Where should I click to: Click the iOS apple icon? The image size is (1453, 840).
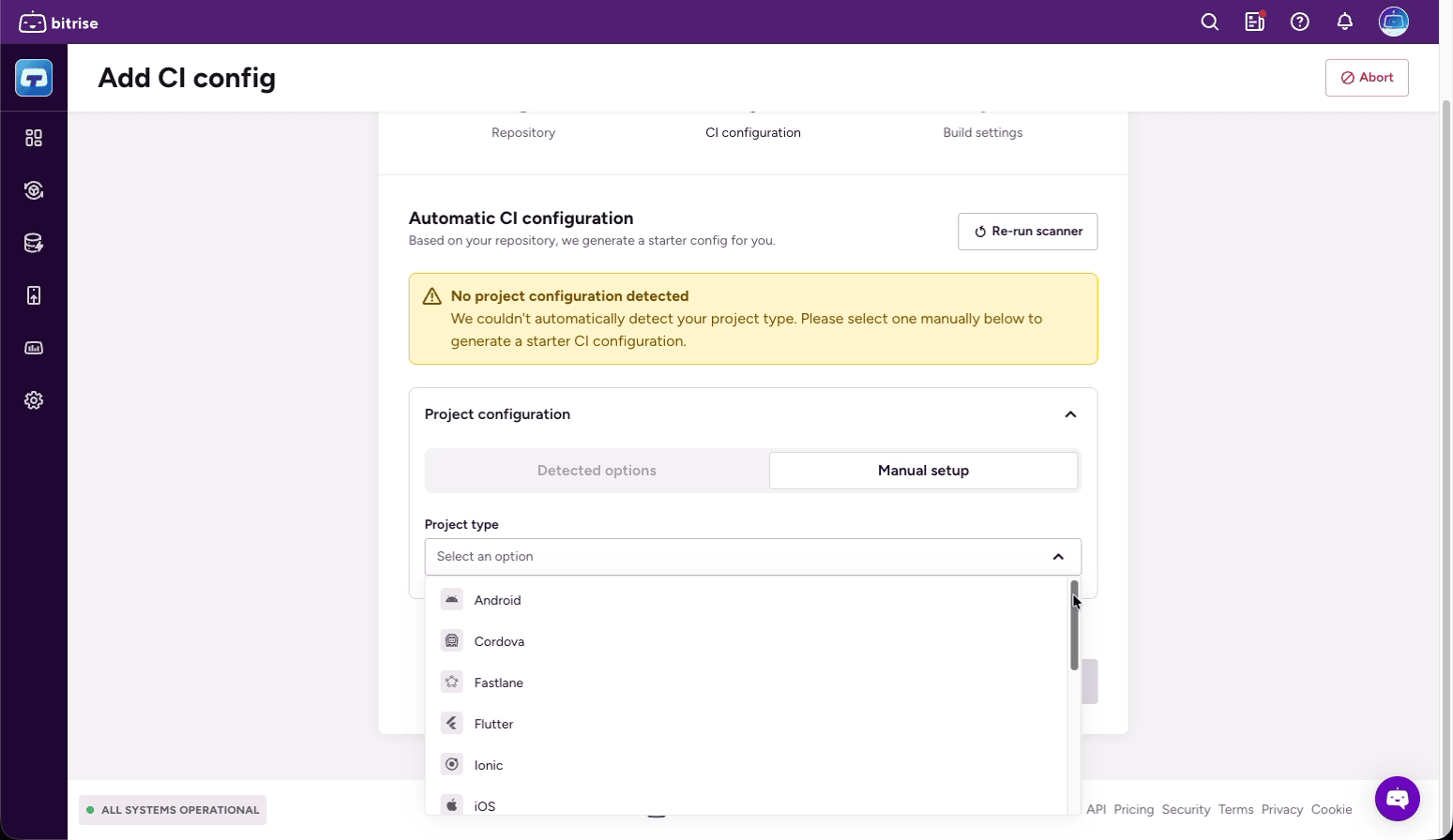pos(452,805)
